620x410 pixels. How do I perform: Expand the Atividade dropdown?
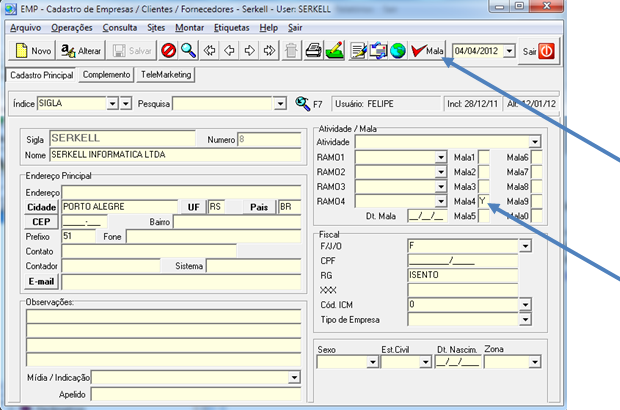point(535,142)
